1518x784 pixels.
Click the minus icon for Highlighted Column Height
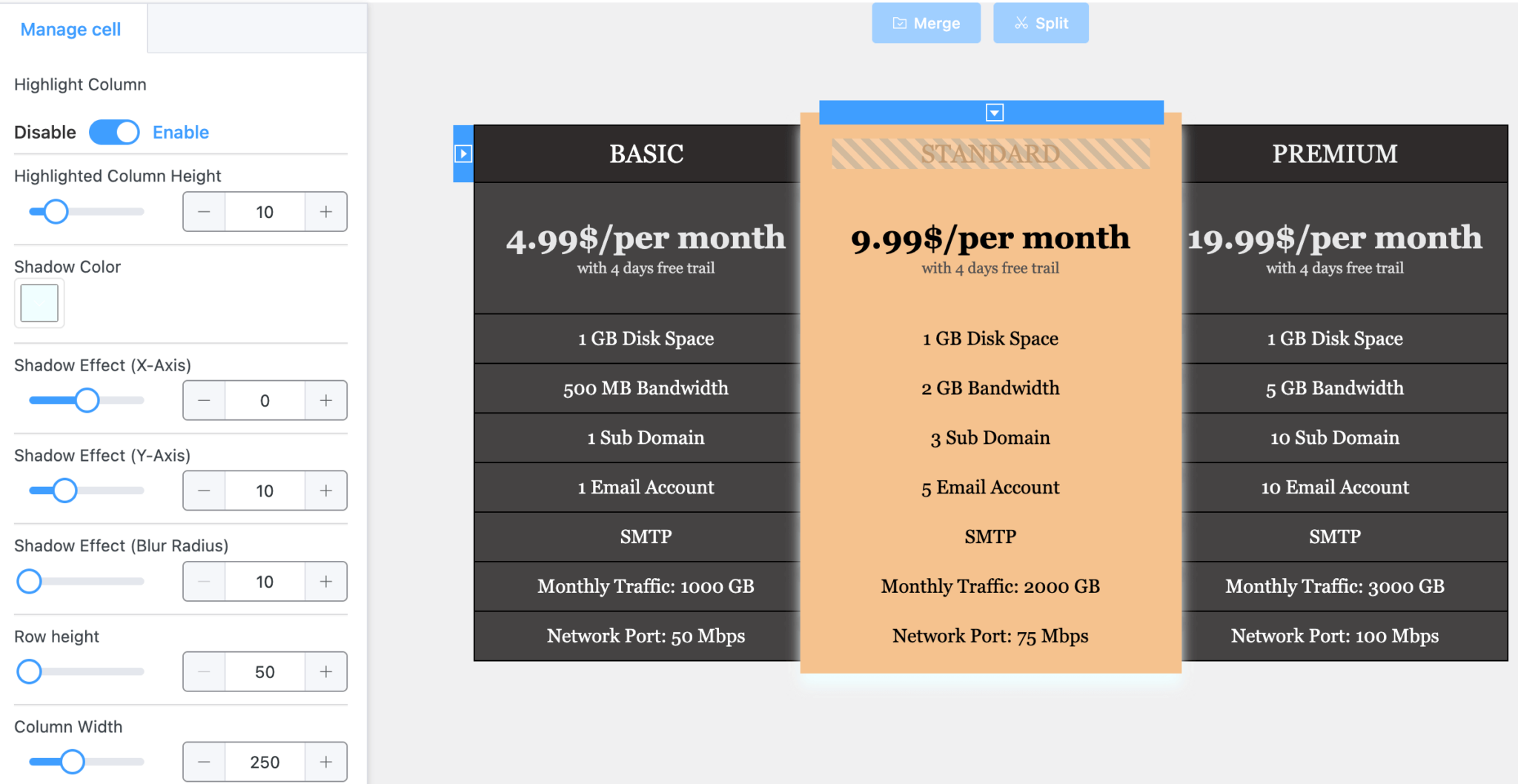pyautogui.click(x=204, y=212)
